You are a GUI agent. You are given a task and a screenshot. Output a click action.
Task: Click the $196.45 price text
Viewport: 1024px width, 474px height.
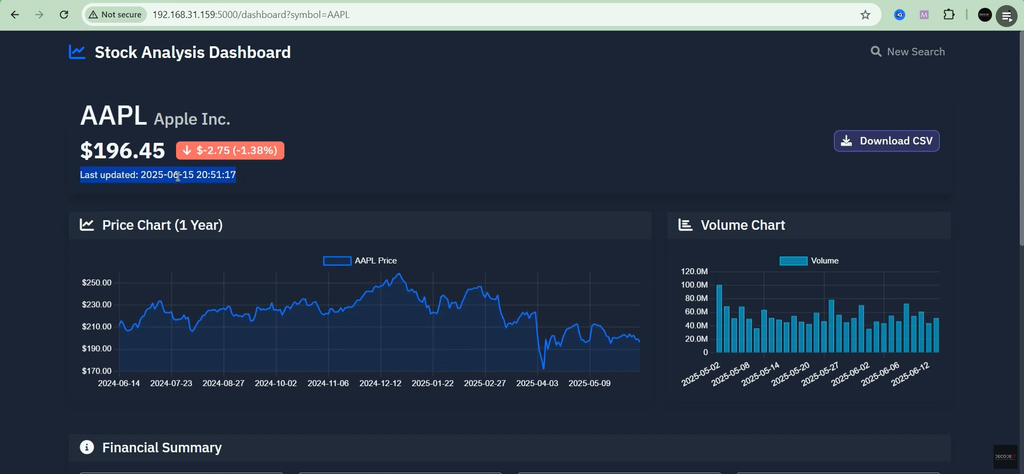point(122,151)
